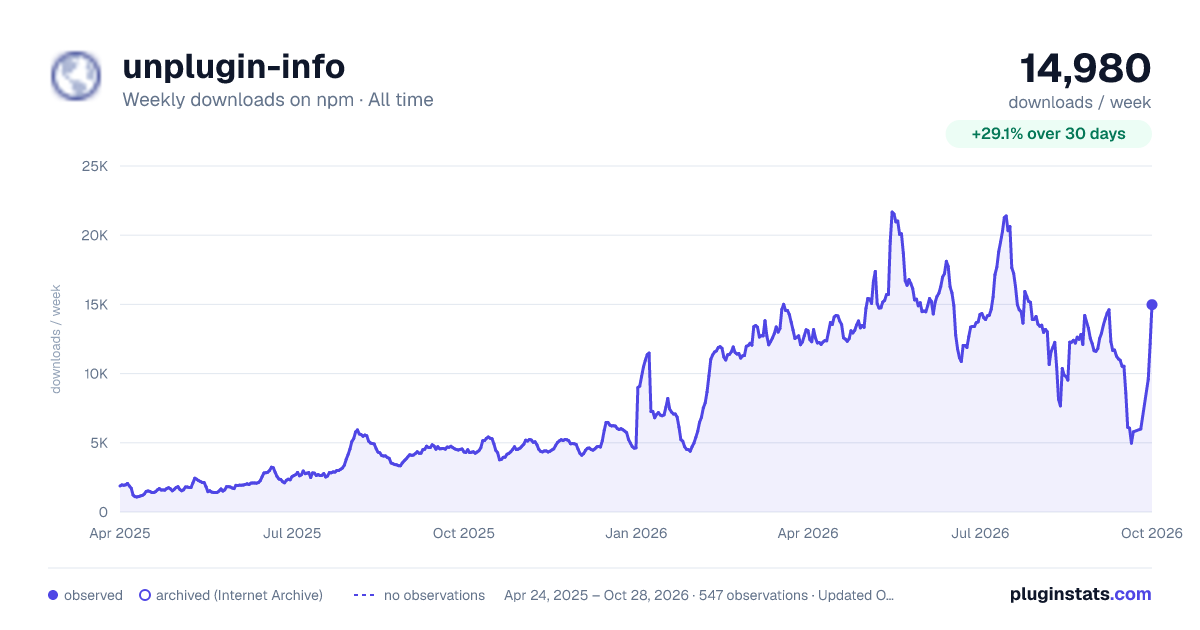Image resolution: width=1200 pixels, height=630 pixels.
Task: Click the Jul 2026 x-axis label
Action: [980, 533]
